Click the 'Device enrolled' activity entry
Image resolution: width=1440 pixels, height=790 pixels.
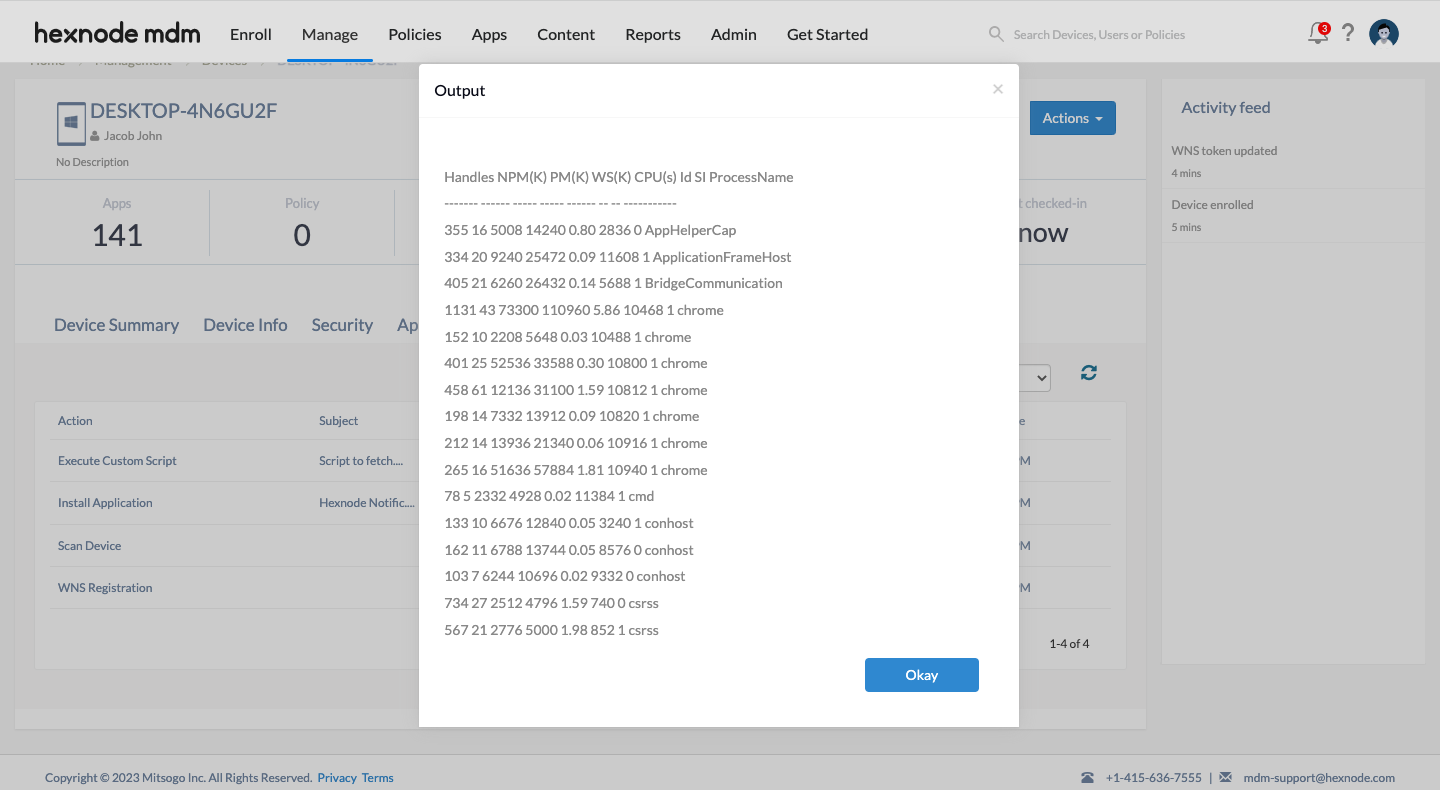coord(1212,205)
